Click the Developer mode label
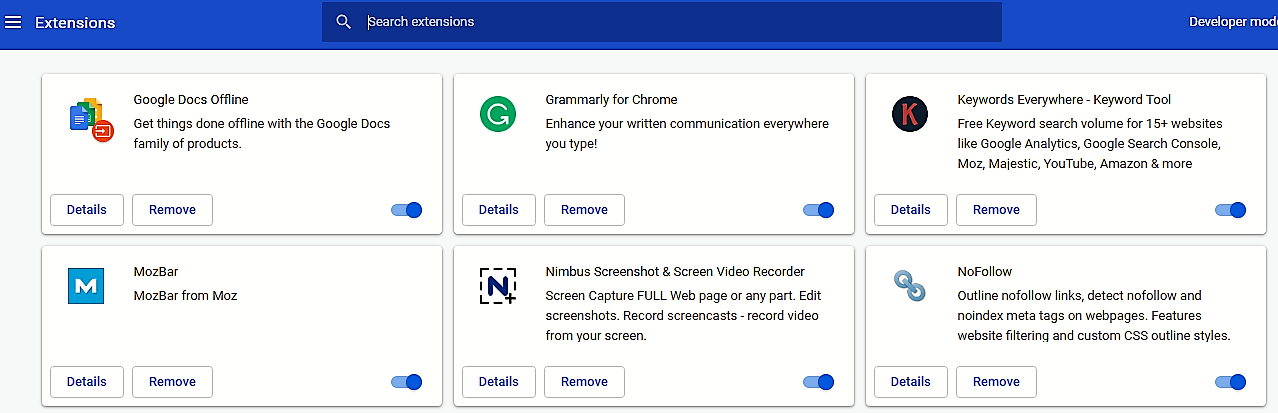Viewport: 1278px width, 413px height. click(x=1233, y=22)
